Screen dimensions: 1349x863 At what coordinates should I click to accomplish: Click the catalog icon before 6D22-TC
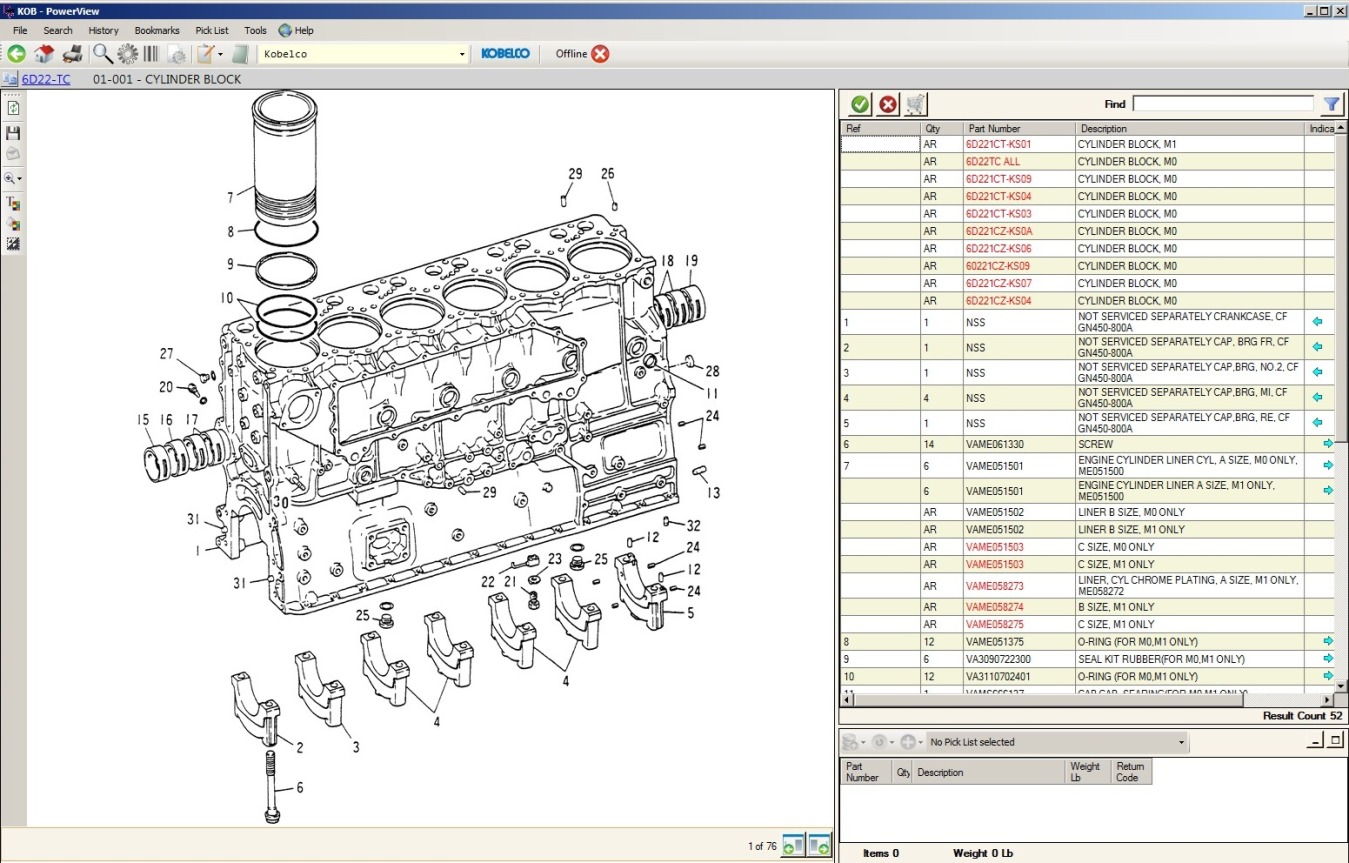[x=11, y=79]
